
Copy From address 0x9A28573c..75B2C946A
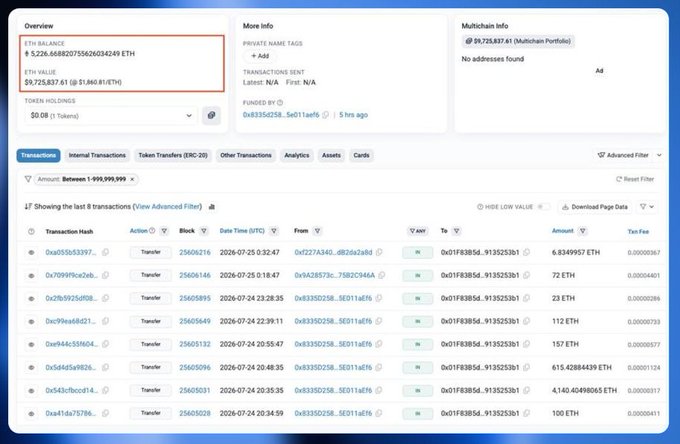coord(382,275)
